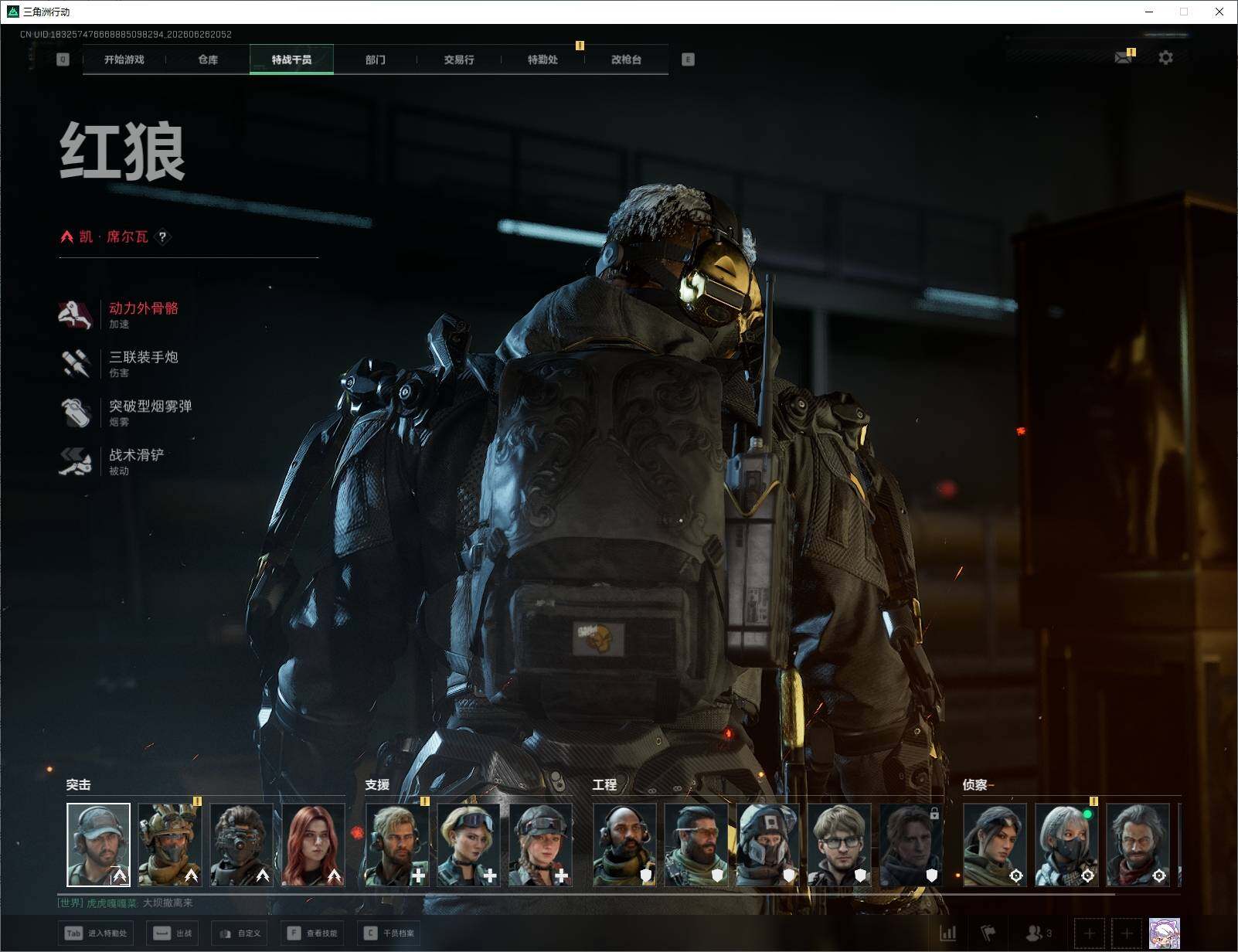Select the 突破型烟雾弹 skill icon
The height and width of the screenshot is (952, 1238).
coord(75,412)
